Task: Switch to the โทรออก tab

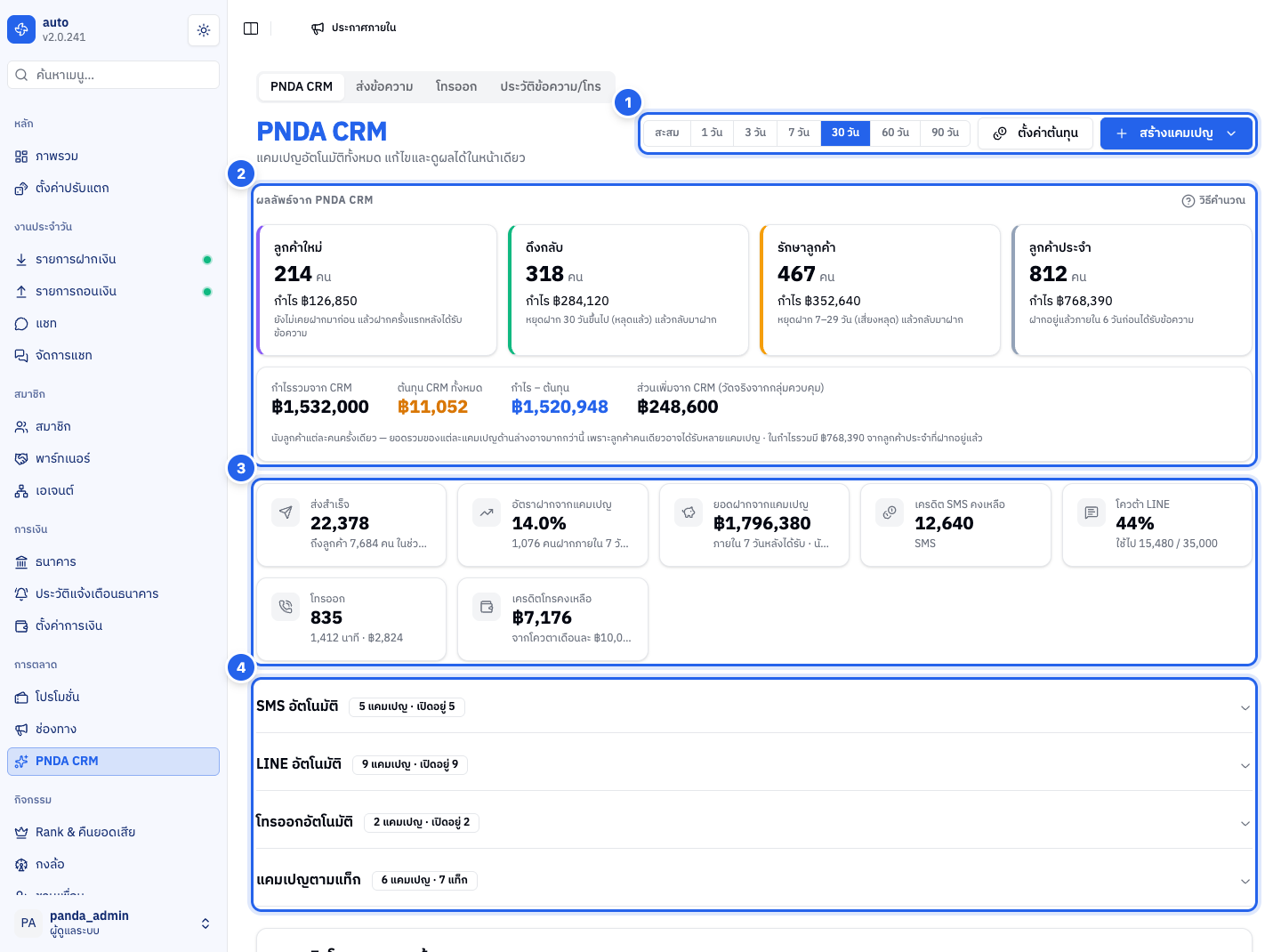Action: [456, 86]
